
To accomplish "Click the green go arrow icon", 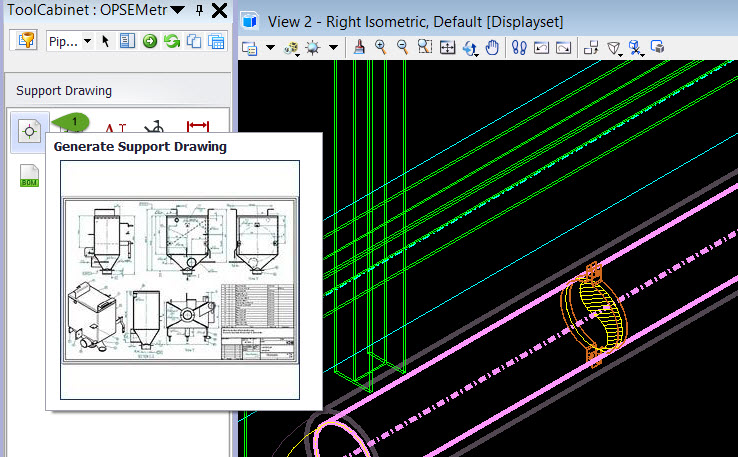I will (150, 41).
